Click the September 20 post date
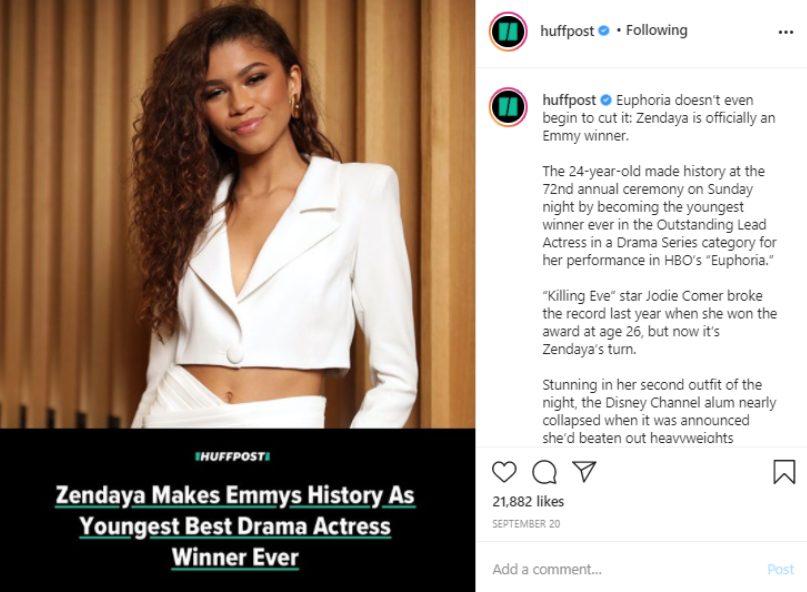Image resolution: width=807 pixels, height=592 pixels. click(526, 524)
